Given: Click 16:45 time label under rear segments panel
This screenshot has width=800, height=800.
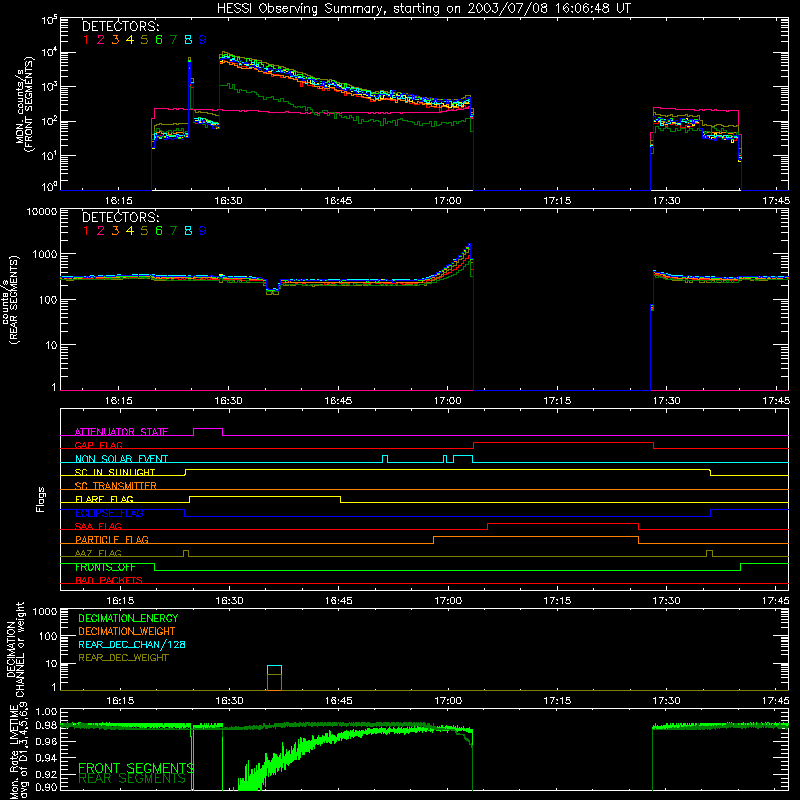Looking at the screenshot, I should tap(338, 401).
